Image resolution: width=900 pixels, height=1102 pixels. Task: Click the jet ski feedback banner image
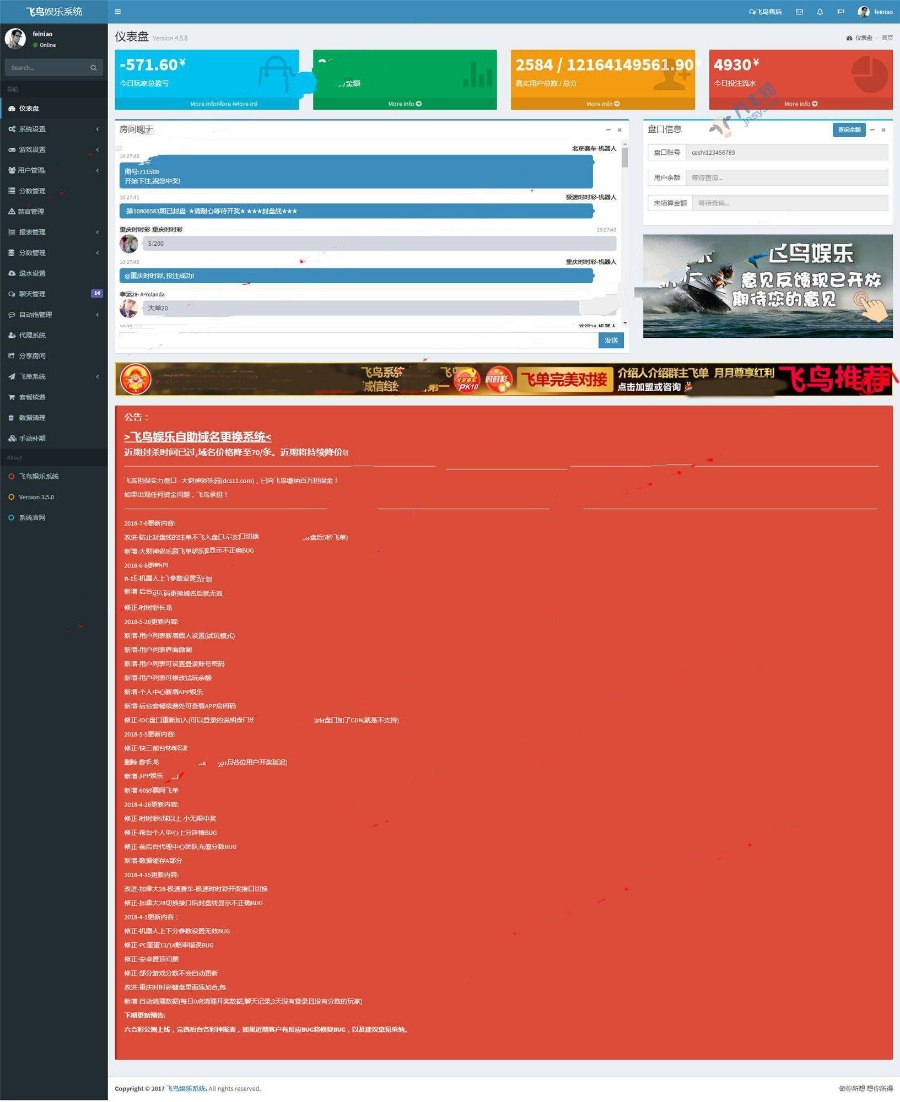(x=767, y=286)
